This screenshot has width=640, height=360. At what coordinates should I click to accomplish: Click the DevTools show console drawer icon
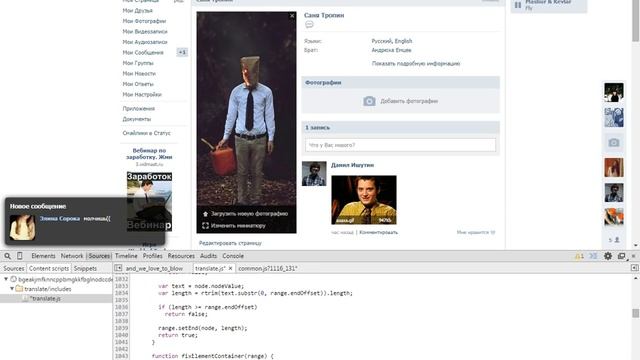pyautogui.click(x=593, y=256)
